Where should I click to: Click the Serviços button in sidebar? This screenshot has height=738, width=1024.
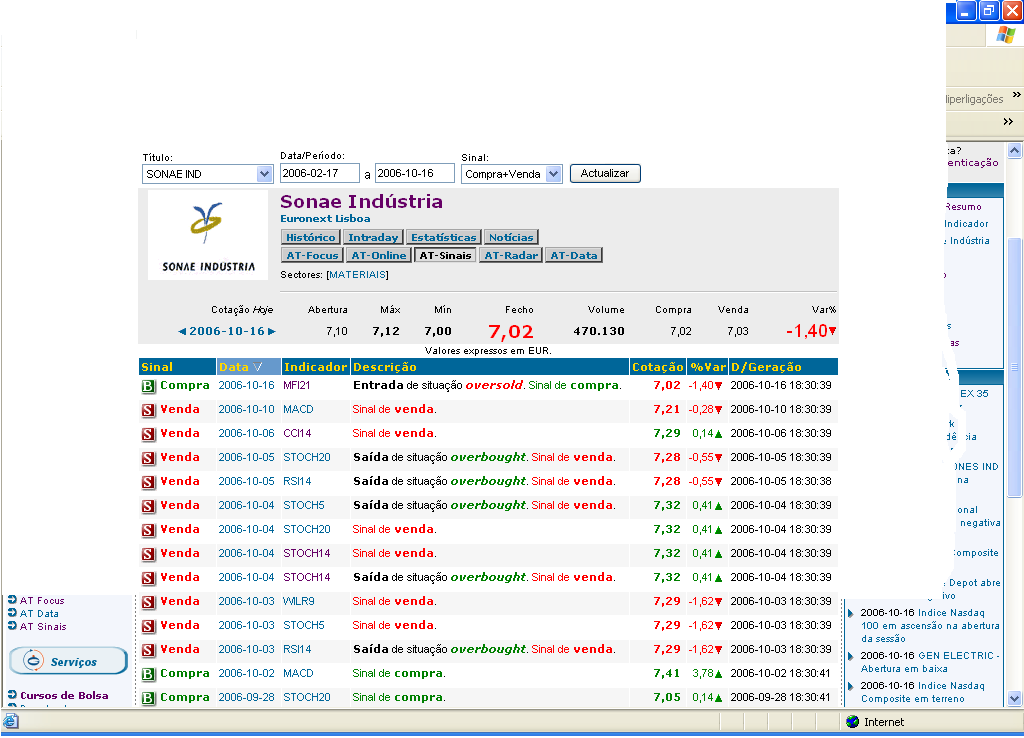click(x=69, y=661)
